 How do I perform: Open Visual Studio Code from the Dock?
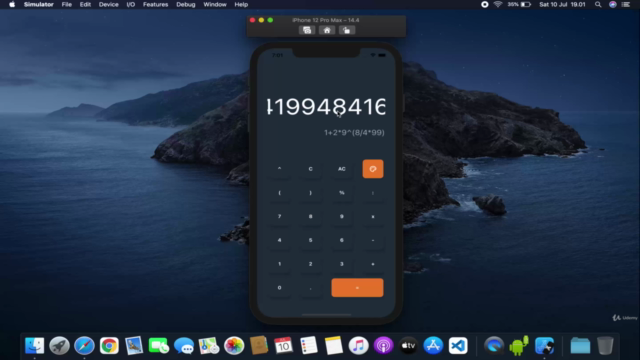click(x=458, y=346)
